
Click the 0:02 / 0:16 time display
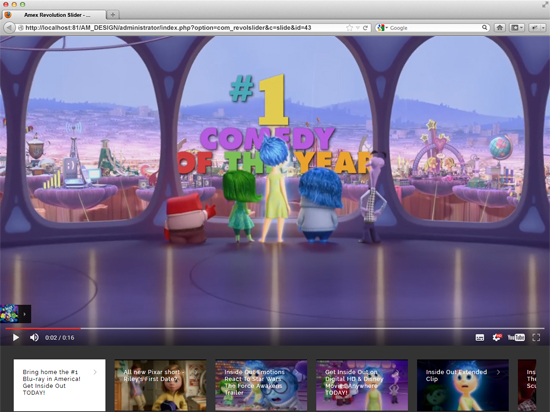pyautogui.click(x=60, y=338)
